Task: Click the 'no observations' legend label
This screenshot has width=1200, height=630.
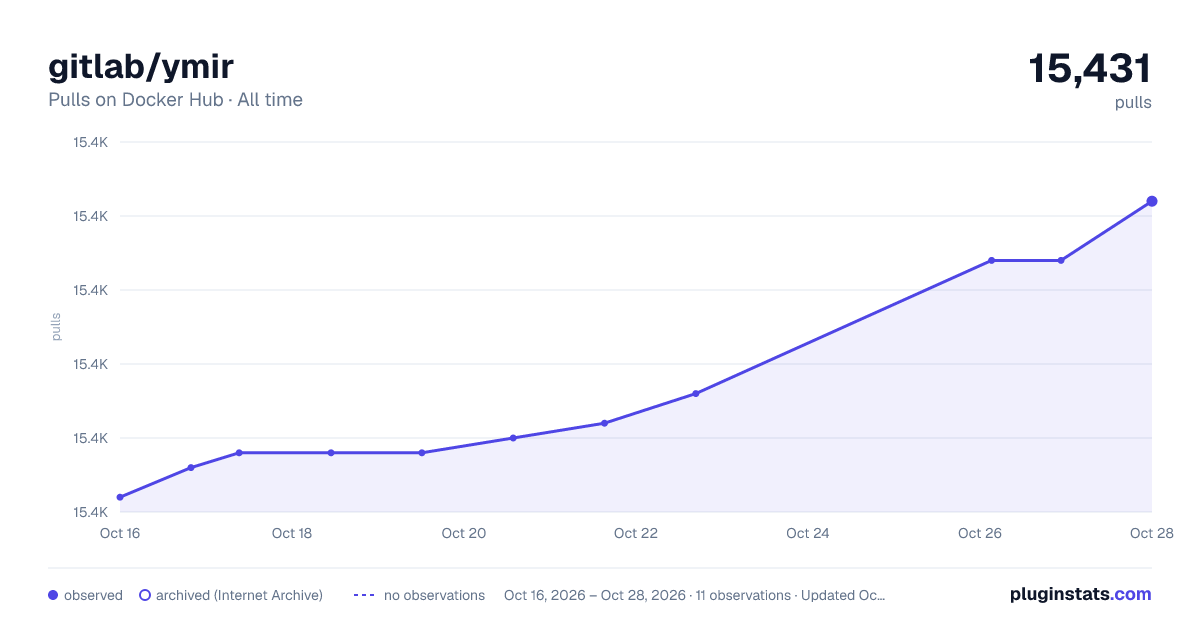Action: (x=434, y=595)
